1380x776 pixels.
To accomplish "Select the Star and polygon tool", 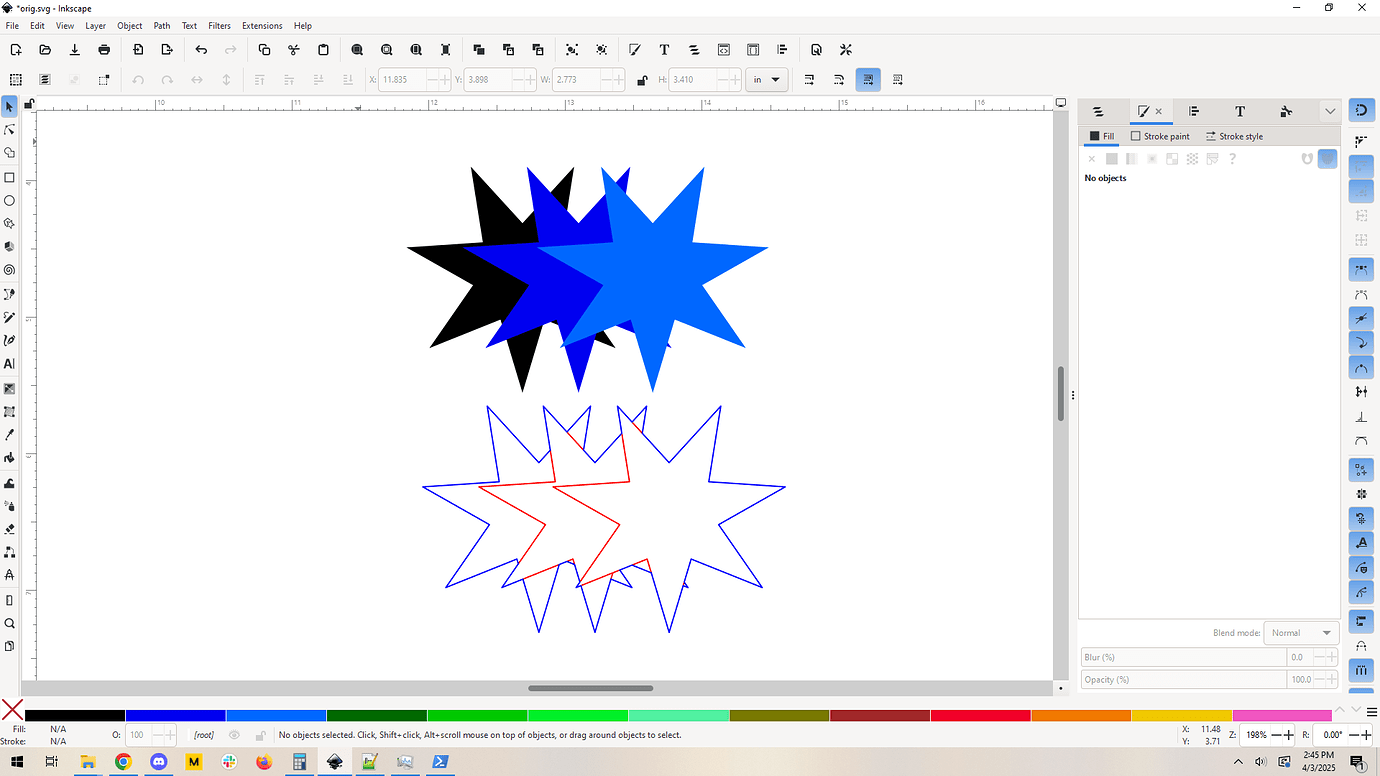I will pyautogui.click(x=10, y=223).
